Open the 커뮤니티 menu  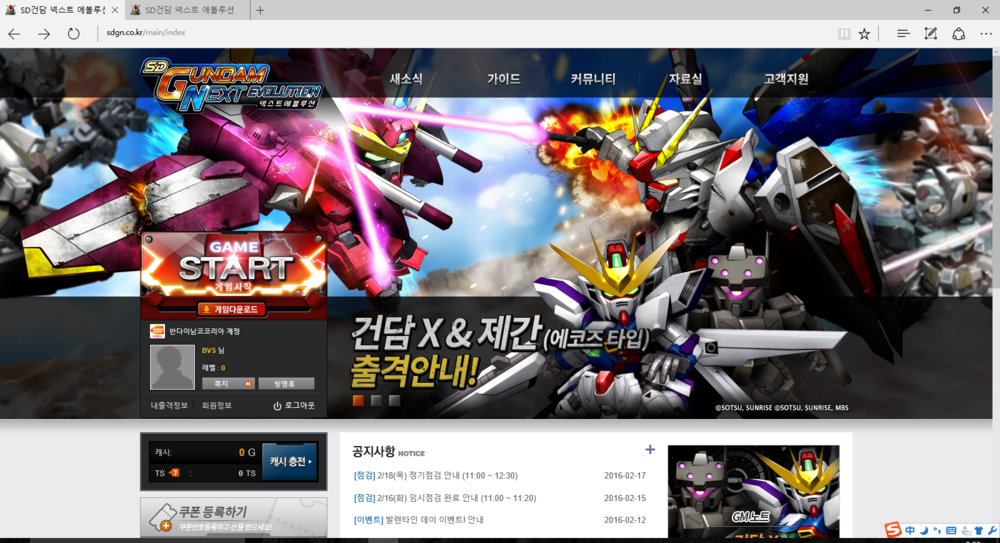click(592, 79)
